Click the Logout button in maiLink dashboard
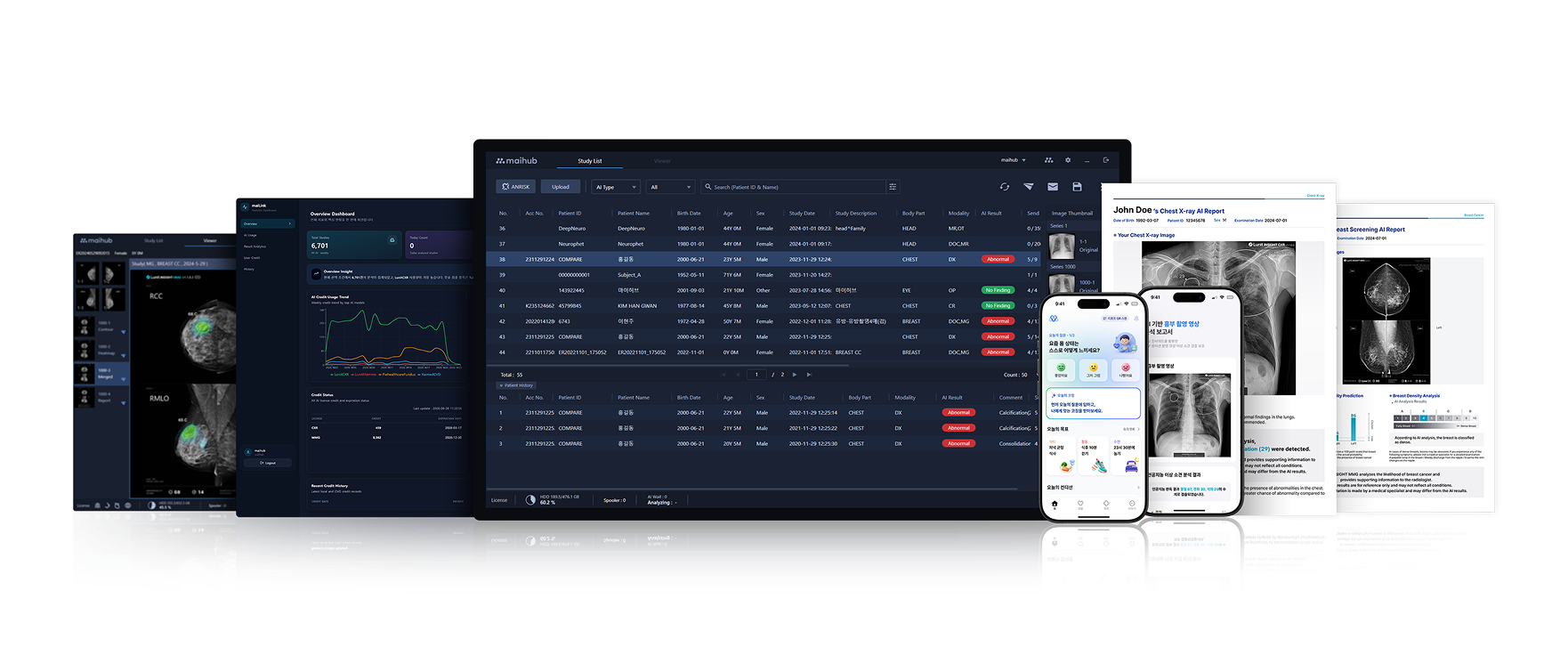The height and width of the screenshot is (671, 1568). (267, 463)
